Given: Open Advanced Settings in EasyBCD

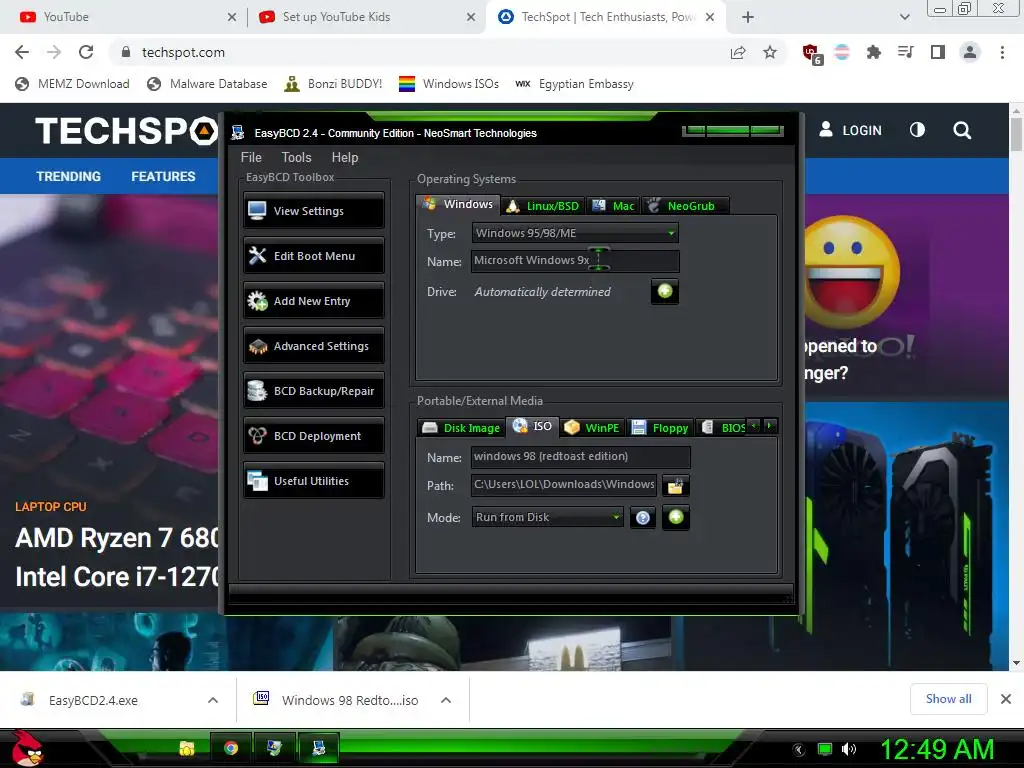Looking at the screenshot, I should tap(313, 345).
